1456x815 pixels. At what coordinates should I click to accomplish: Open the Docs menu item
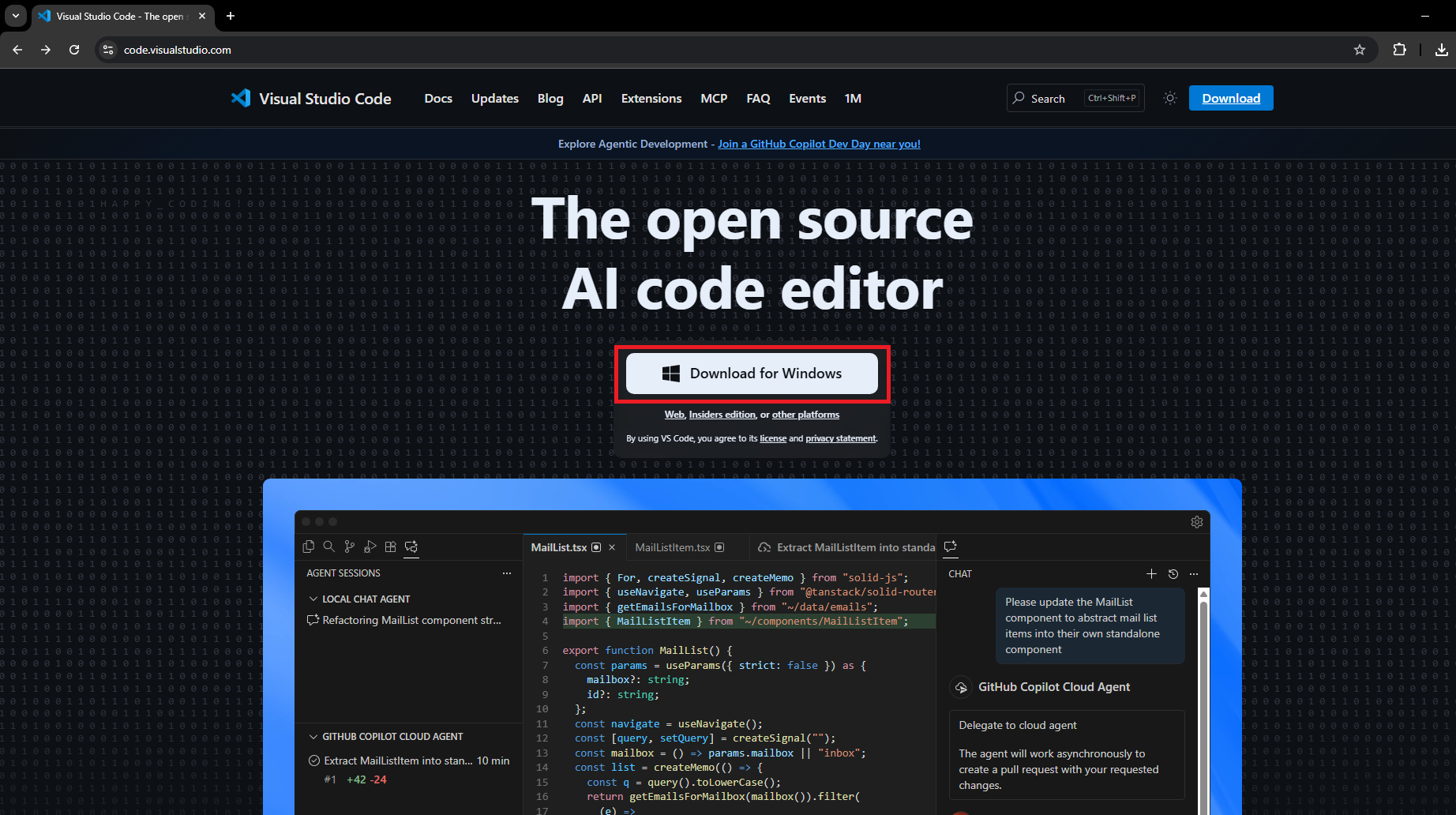pyautogui.click(x=438, y=98)
